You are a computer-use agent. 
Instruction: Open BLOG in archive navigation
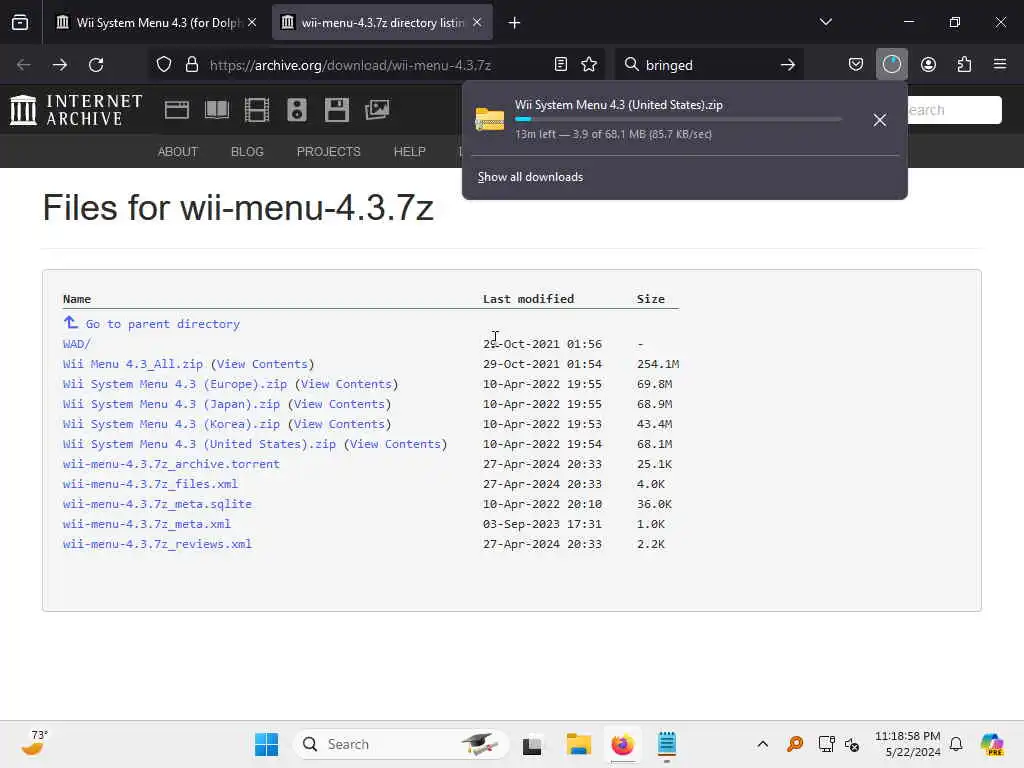pos(247,152)
